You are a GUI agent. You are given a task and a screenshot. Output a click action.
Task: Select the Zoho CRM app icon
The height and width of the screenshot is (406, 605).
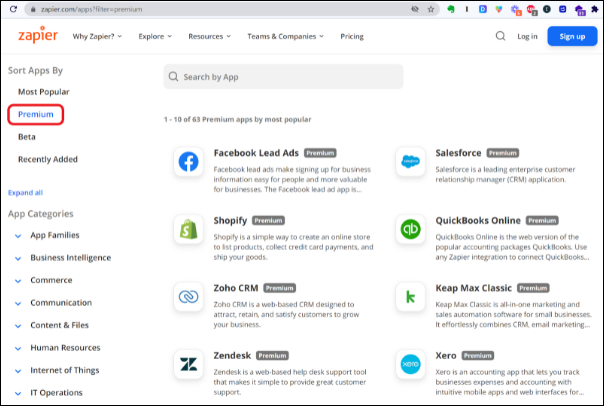click(x=188, y=296)
